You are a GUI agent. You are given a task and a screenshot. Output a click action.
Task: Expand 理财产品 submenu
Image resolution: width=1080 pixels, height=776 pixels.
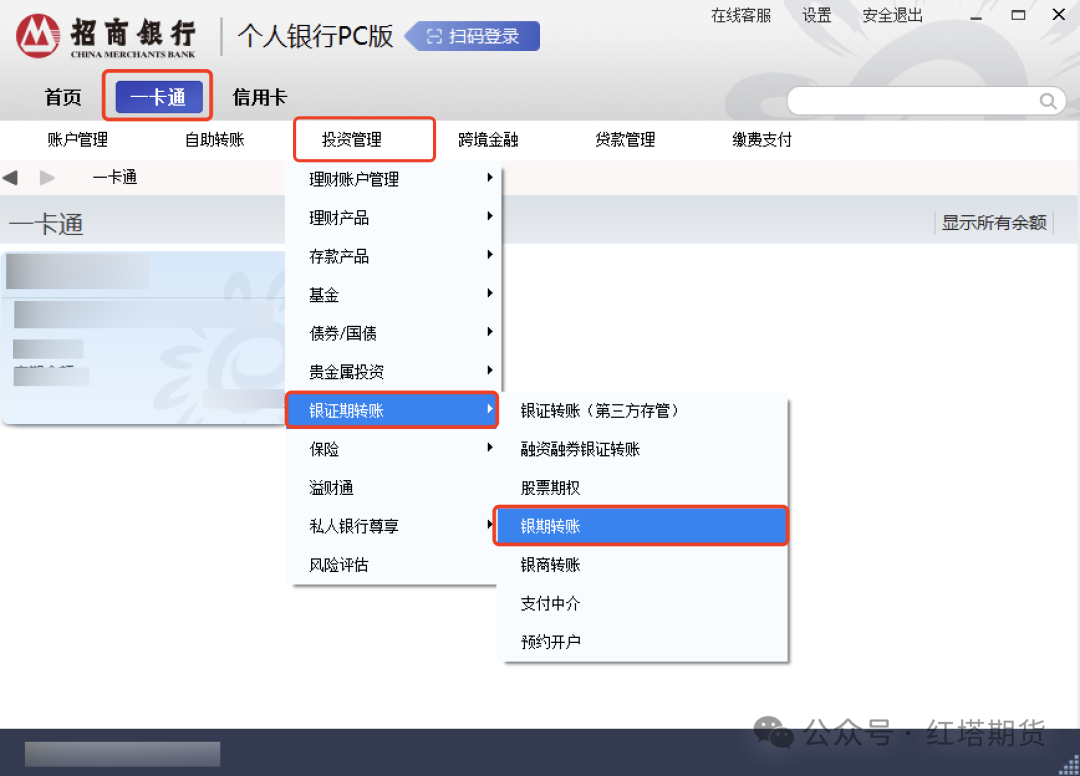(393, 218)
